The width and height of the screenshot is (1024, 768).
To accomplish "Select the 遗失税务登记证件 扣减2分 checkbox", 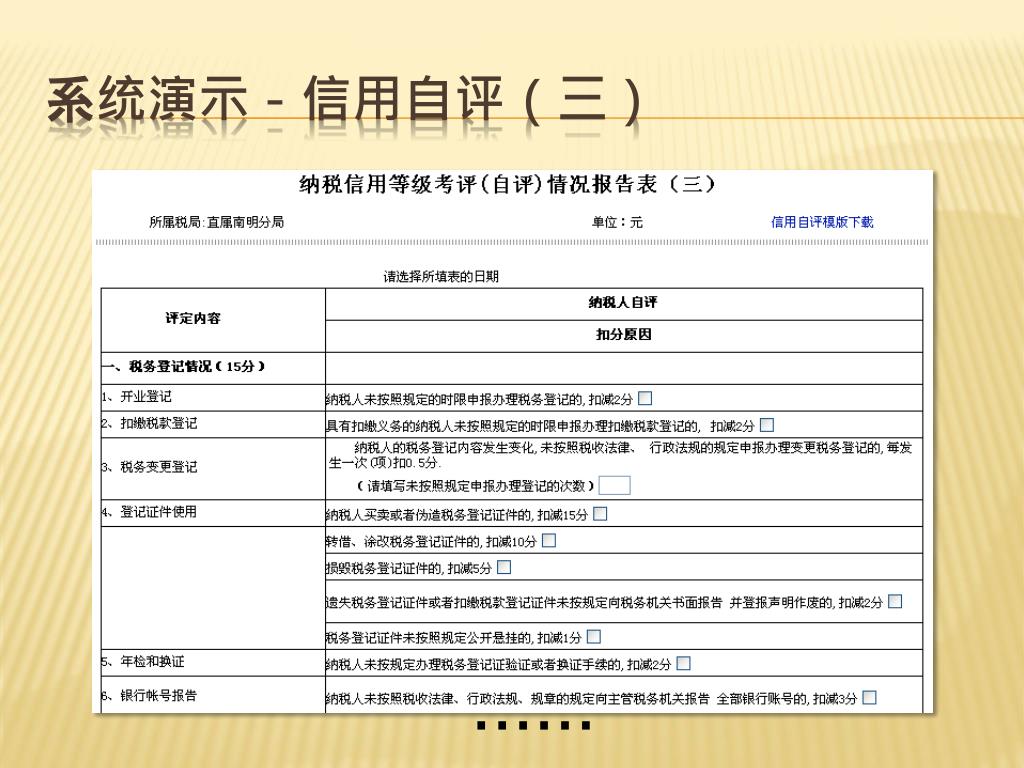I will pos(895,601).
